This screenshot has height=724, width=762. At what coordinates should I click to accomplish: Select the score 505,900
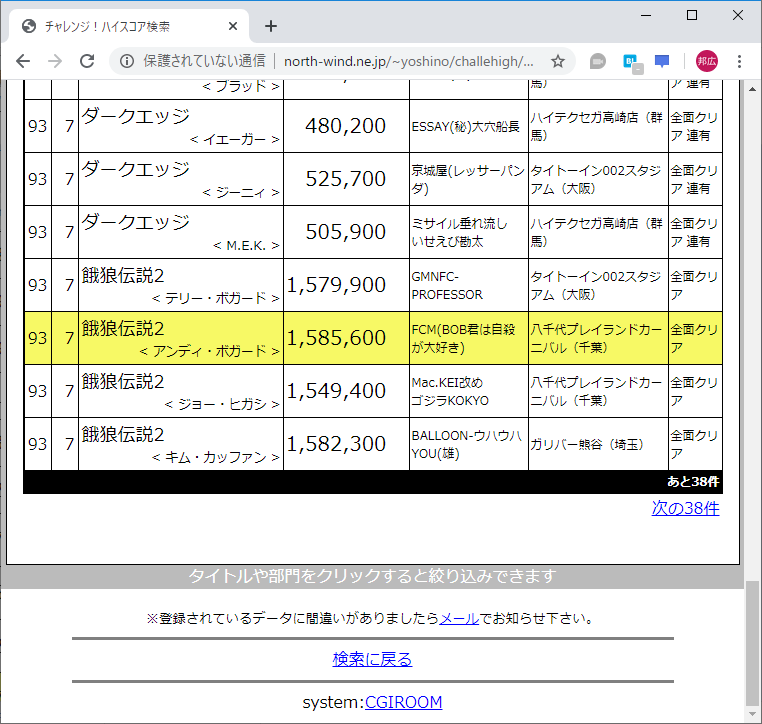pyautogui.click(x=346, y=232)
